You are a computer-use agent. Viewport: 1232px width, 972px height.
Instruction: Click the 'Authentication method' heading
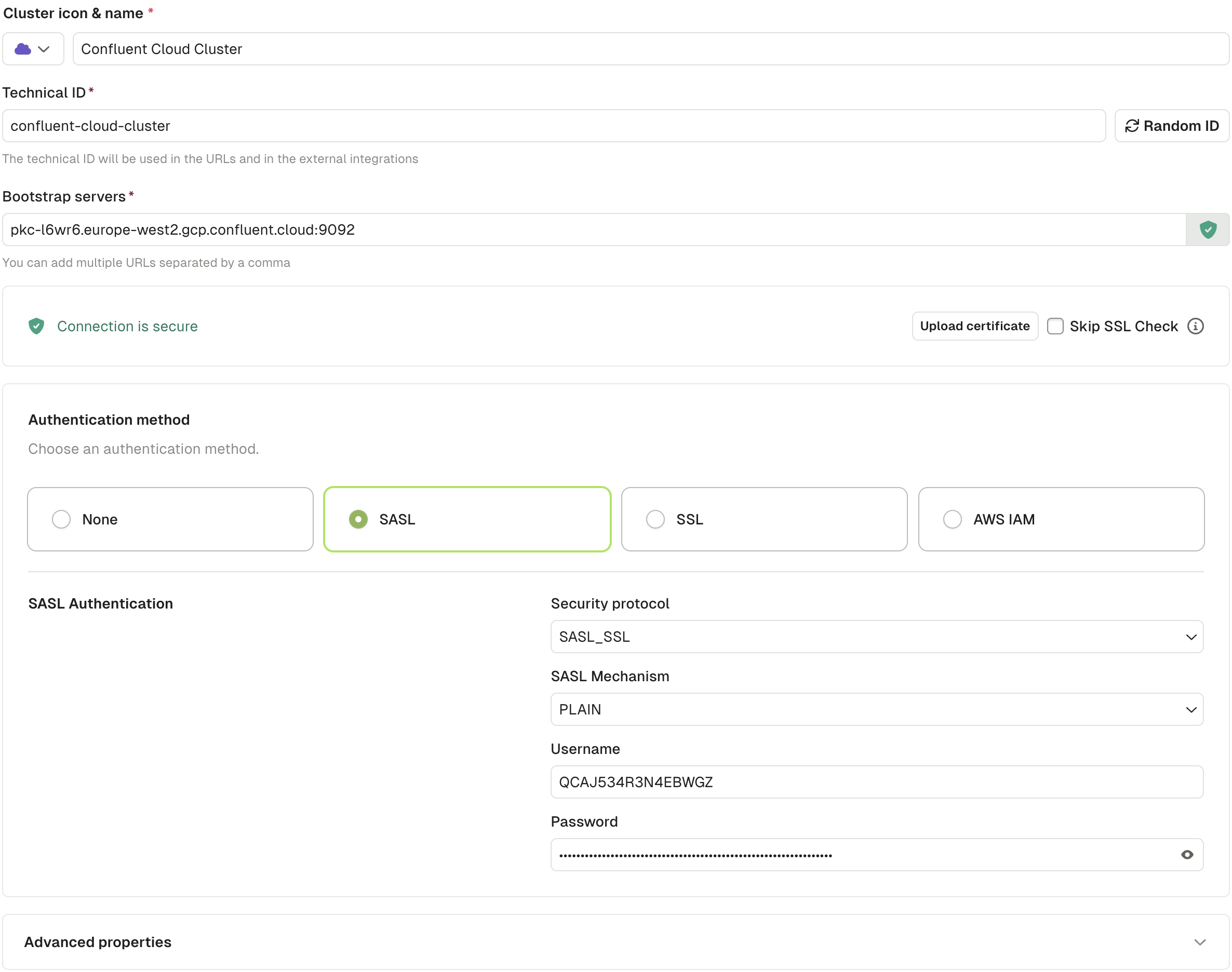click(x=109, y=420)
